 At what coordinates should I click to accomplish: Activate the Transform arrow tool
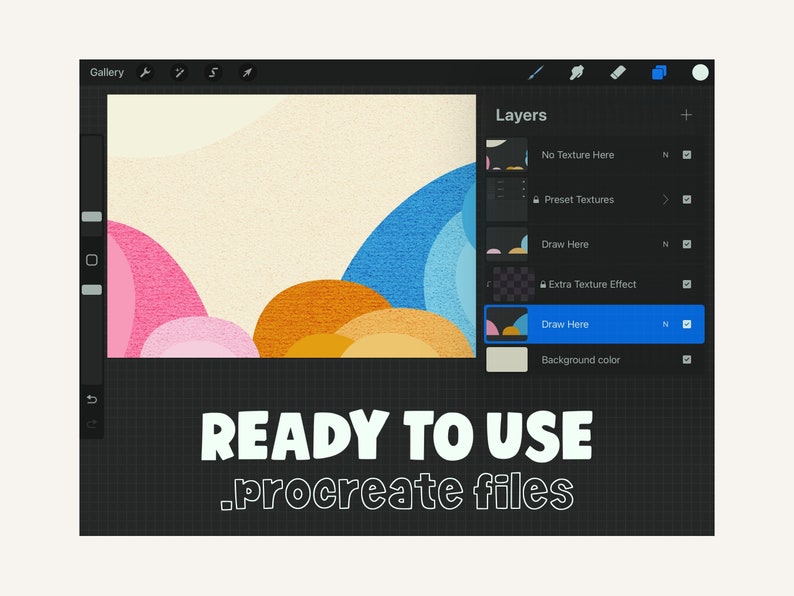(247, 73)
